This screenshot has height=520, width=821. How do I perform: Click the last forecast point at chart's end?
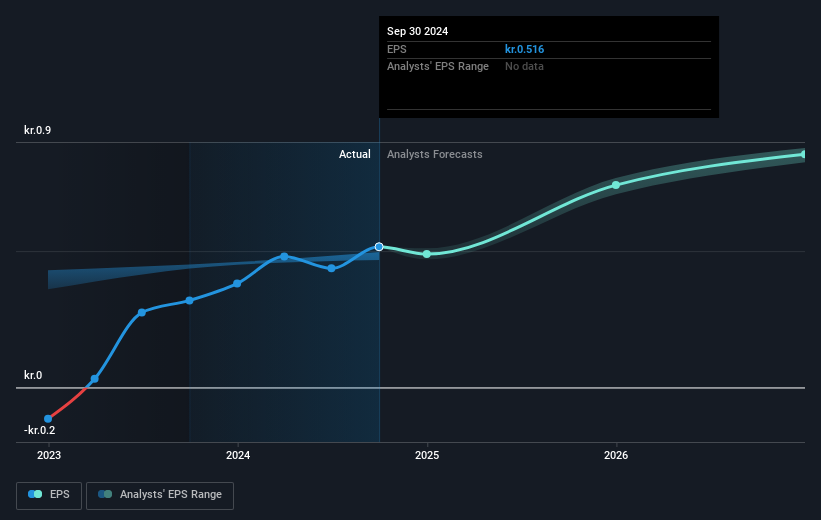(804, 154)
